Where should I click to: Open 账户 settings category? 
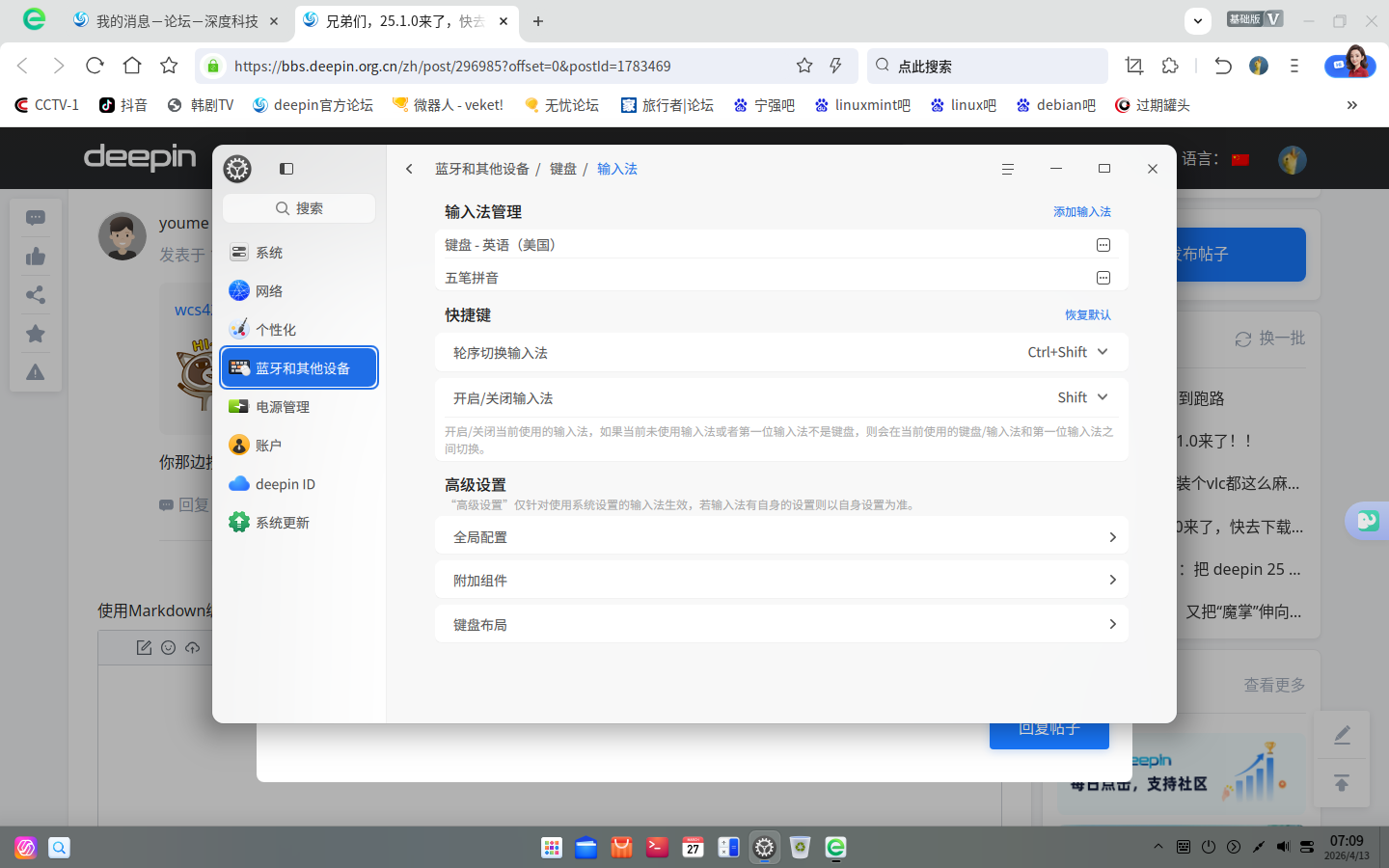[299, 446]
